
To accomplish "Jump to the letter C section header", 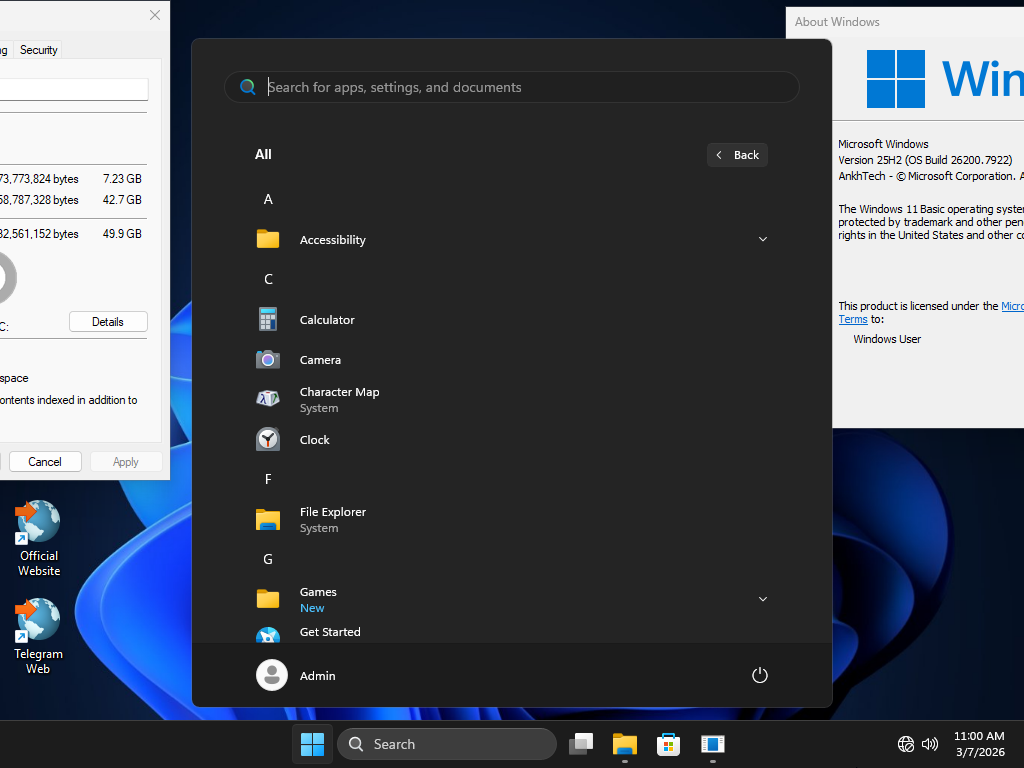I will coord(268,279).
